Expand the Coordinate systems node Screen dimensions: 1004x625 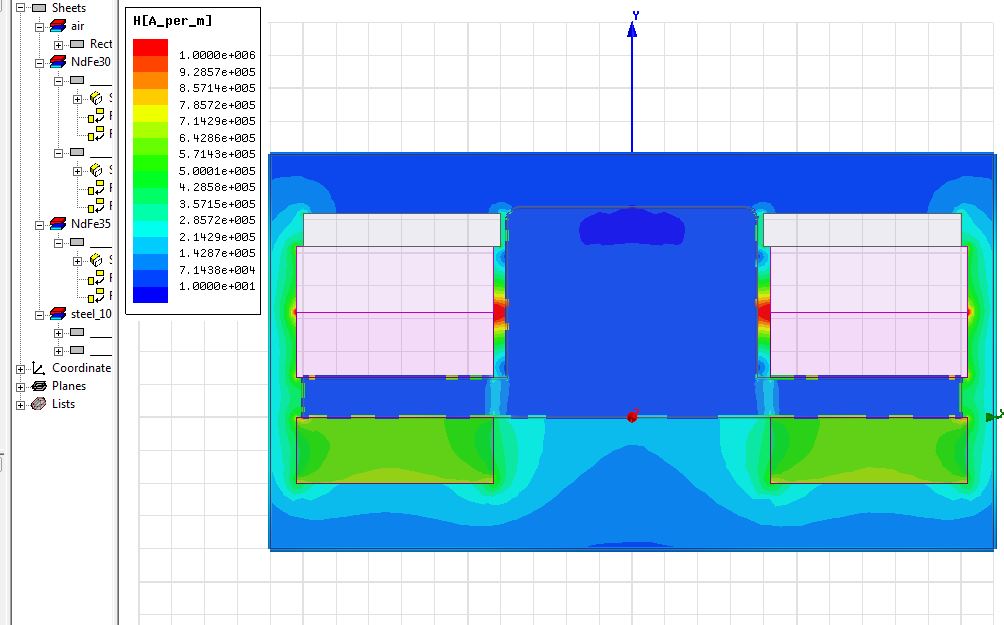pos(20,369)
